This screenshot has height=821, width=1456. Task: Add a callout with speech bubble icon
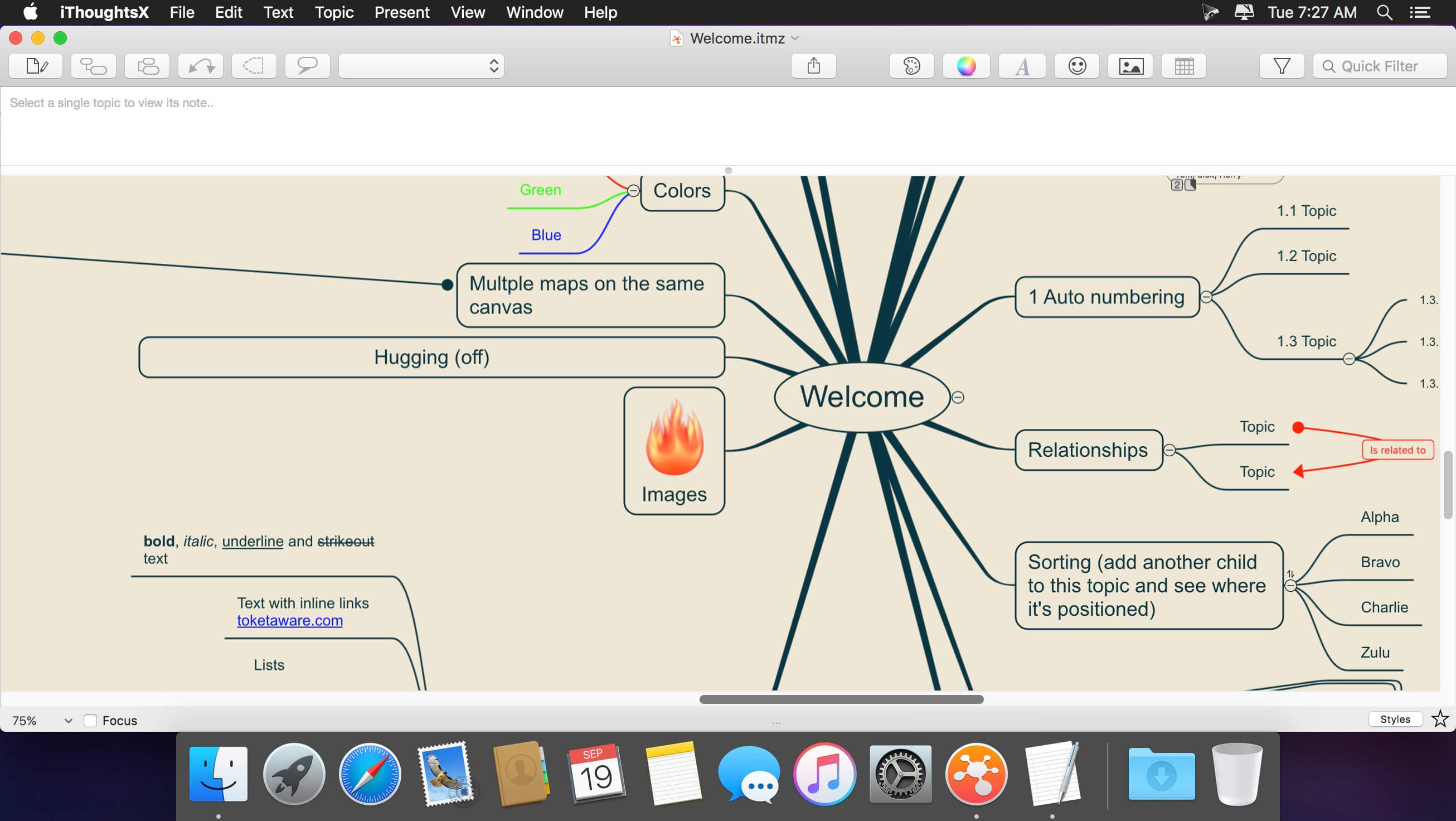click(308, 66)
